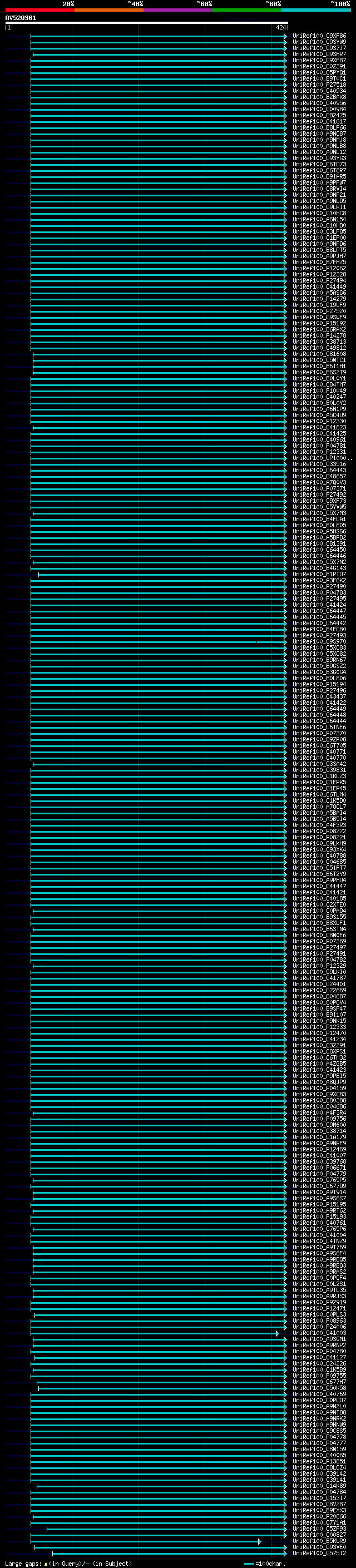Select label UniRef100_B9RN67
This screenshot has height=1568, width=356.
319,660
